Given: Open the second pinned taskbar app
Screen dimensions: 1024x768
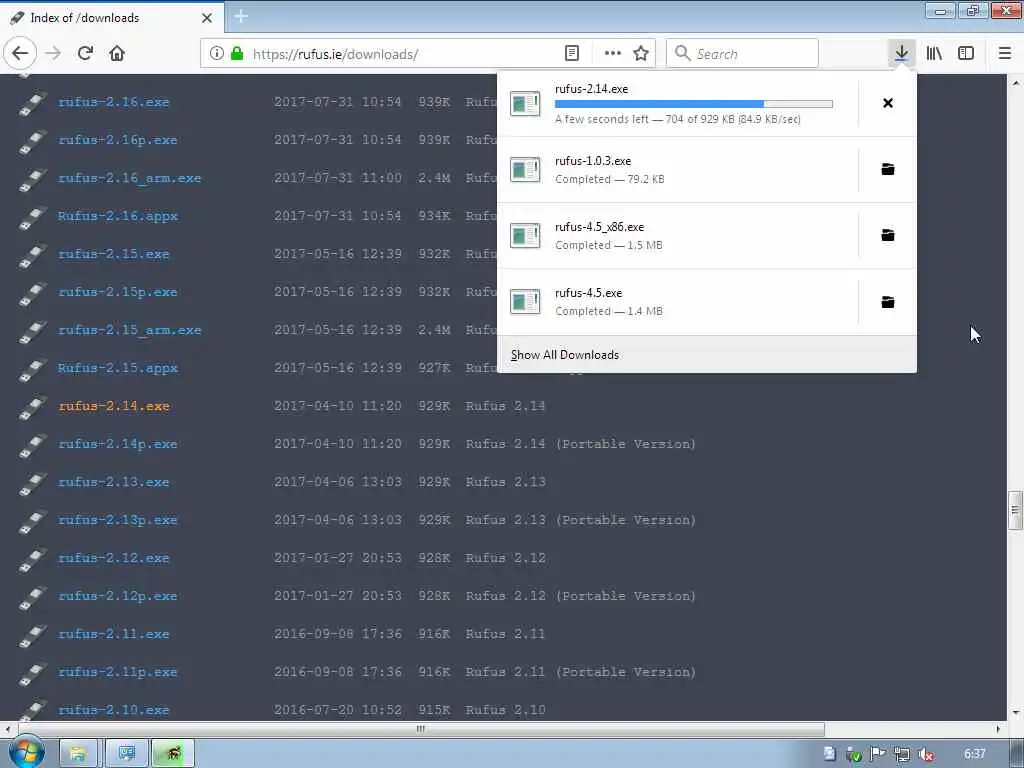Looking at the screenshot, I should (126, 754).
